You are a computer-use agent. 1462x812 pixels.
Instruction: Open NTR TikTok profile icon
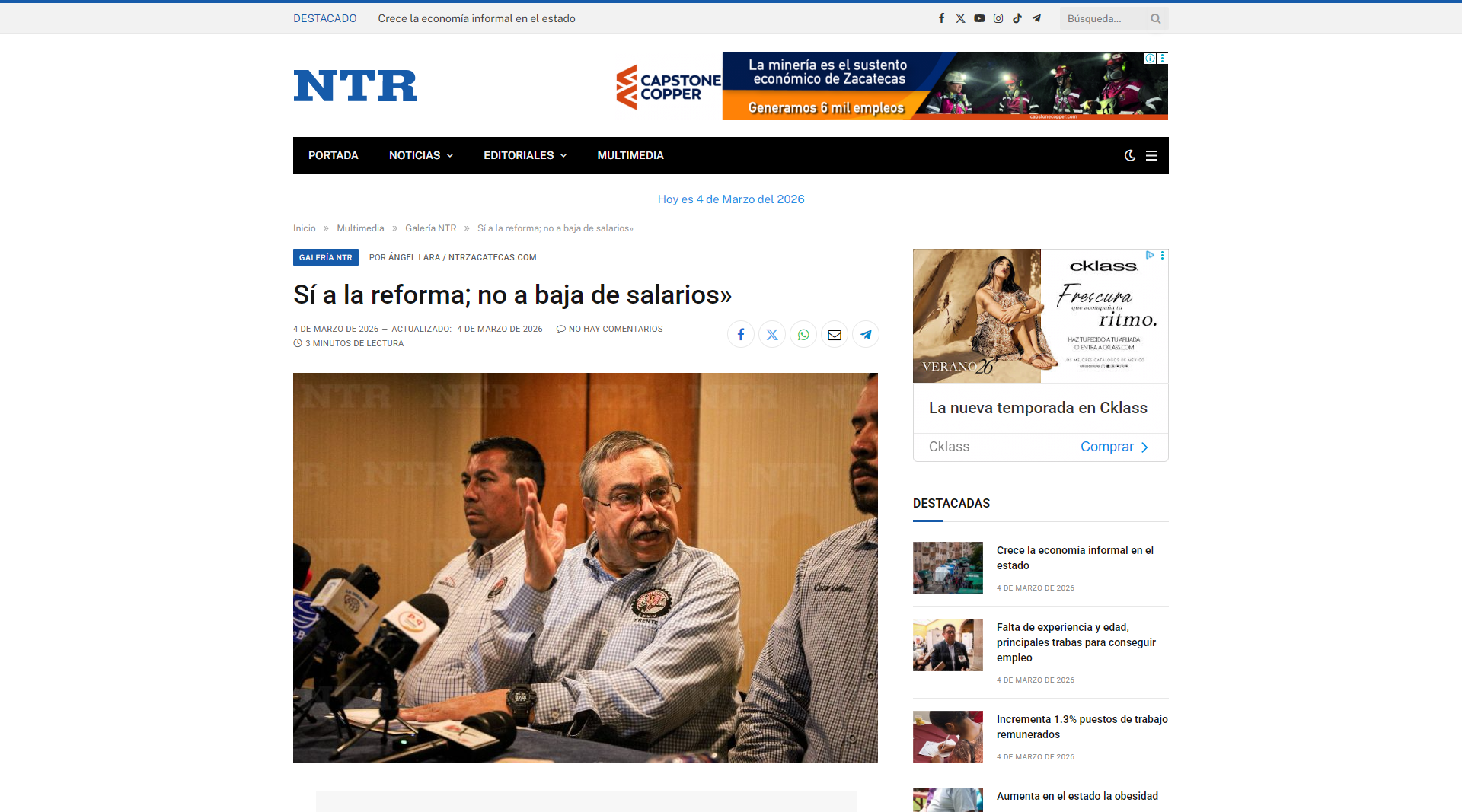pyautogui.click(x=1017, y=18)
